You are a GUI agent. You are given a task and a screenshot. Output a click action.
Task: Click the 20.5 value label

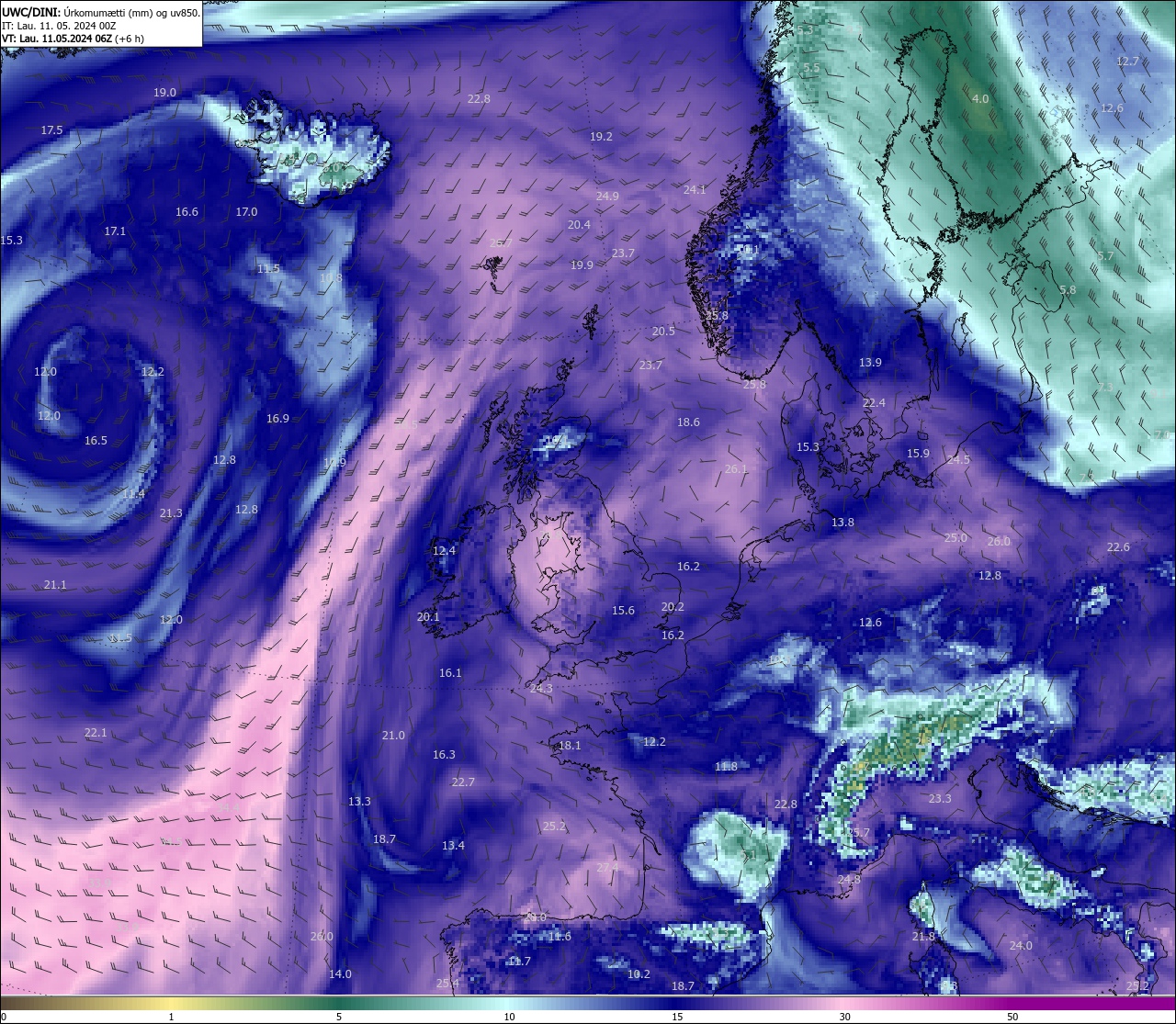tap(663, 332)
